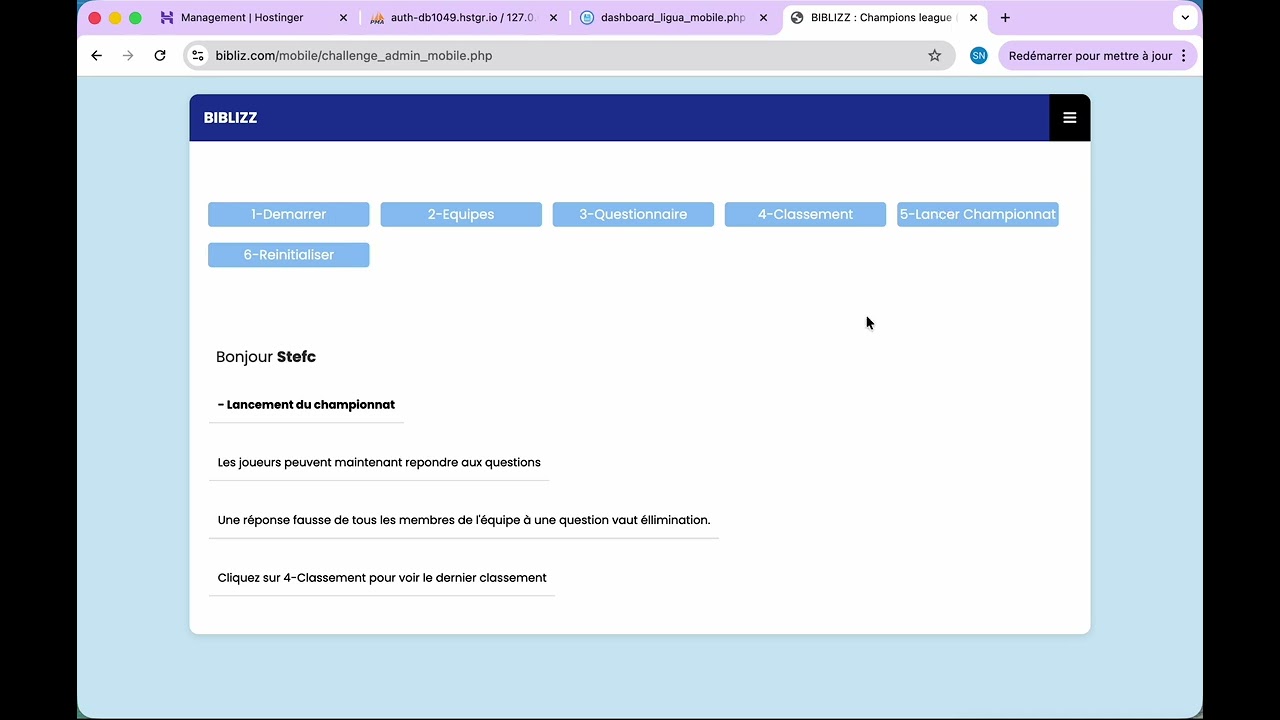The width and height of the screenshot is (1280, 720).
Task: Close the Management | Hostinger tab
Action: [343, 18]
